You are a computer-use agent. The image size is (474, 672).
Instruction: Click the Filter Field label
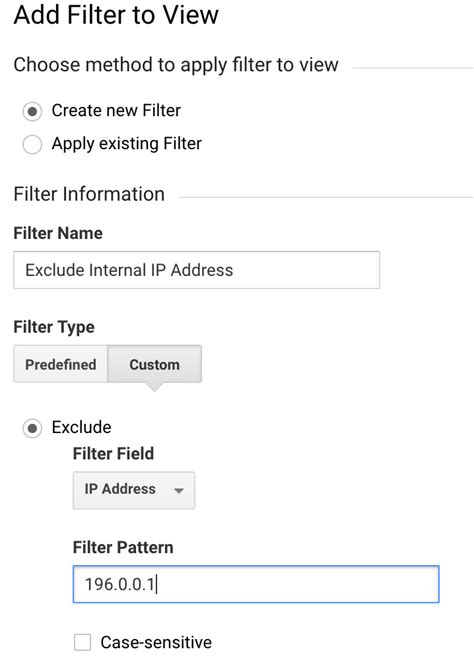pos(113,453)
